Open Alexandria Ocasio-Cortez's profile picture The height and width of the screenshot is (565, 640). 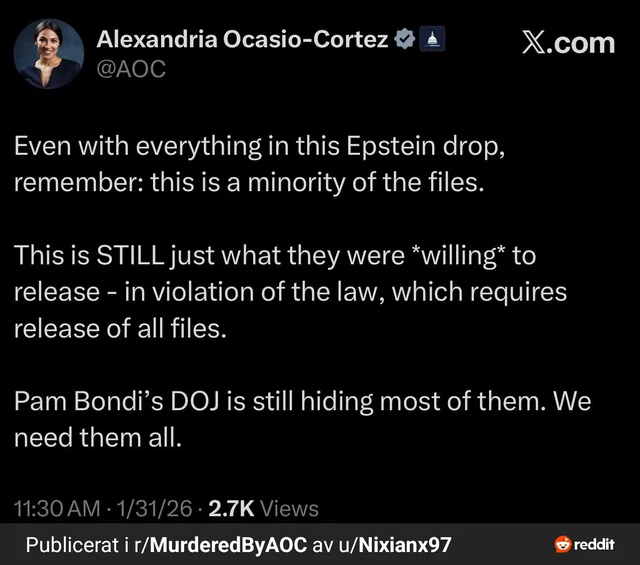[48, 55]
